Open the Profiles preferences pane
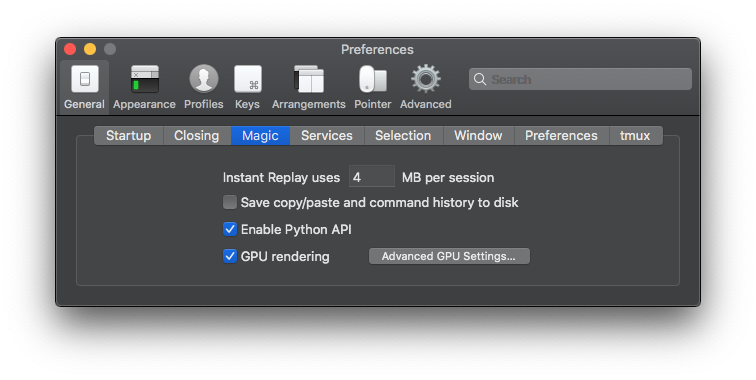 [x=203, y=87]
